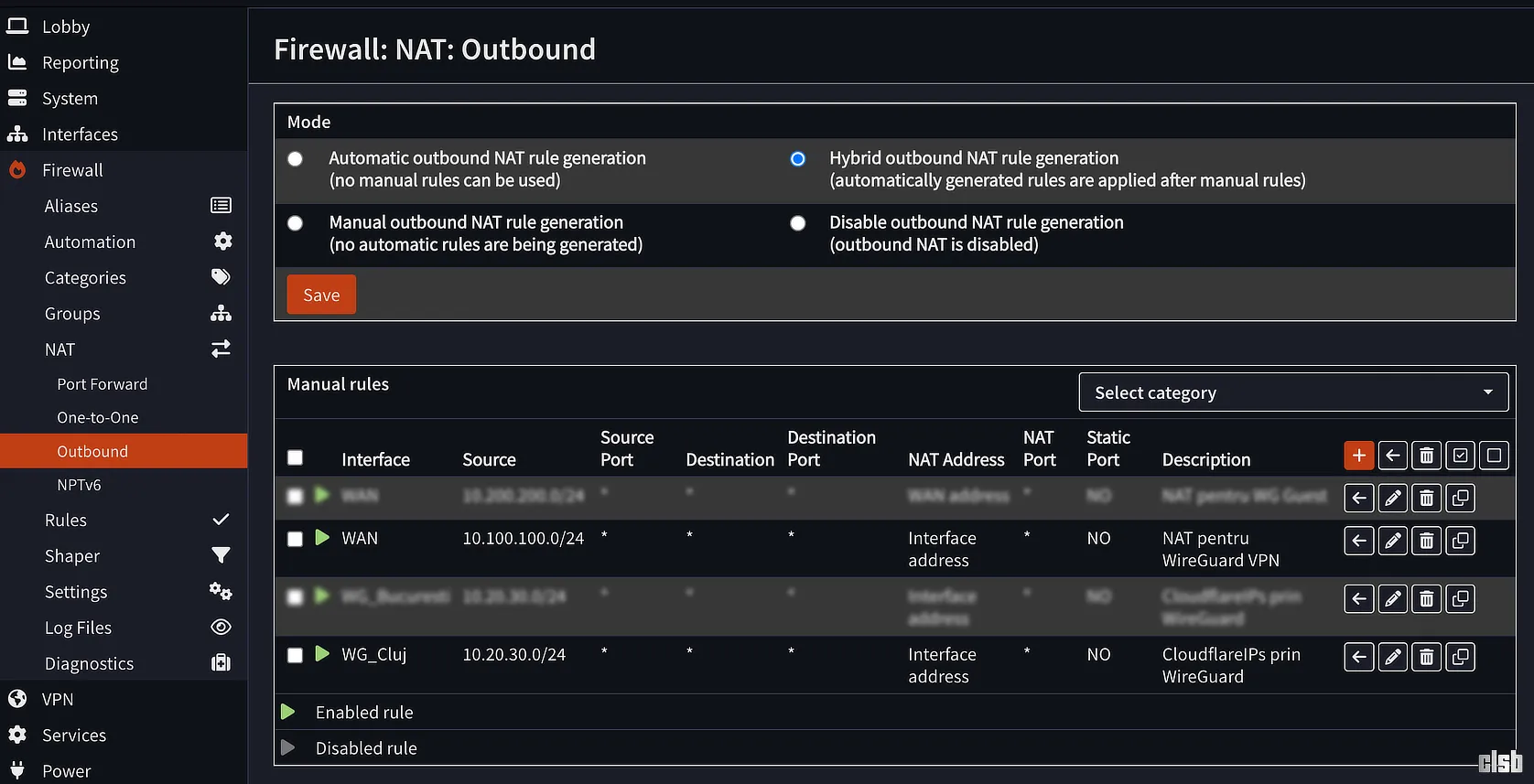
Task: Edit the NAT pentru WireGuard VPN rule
Action: coord(1392,541)
